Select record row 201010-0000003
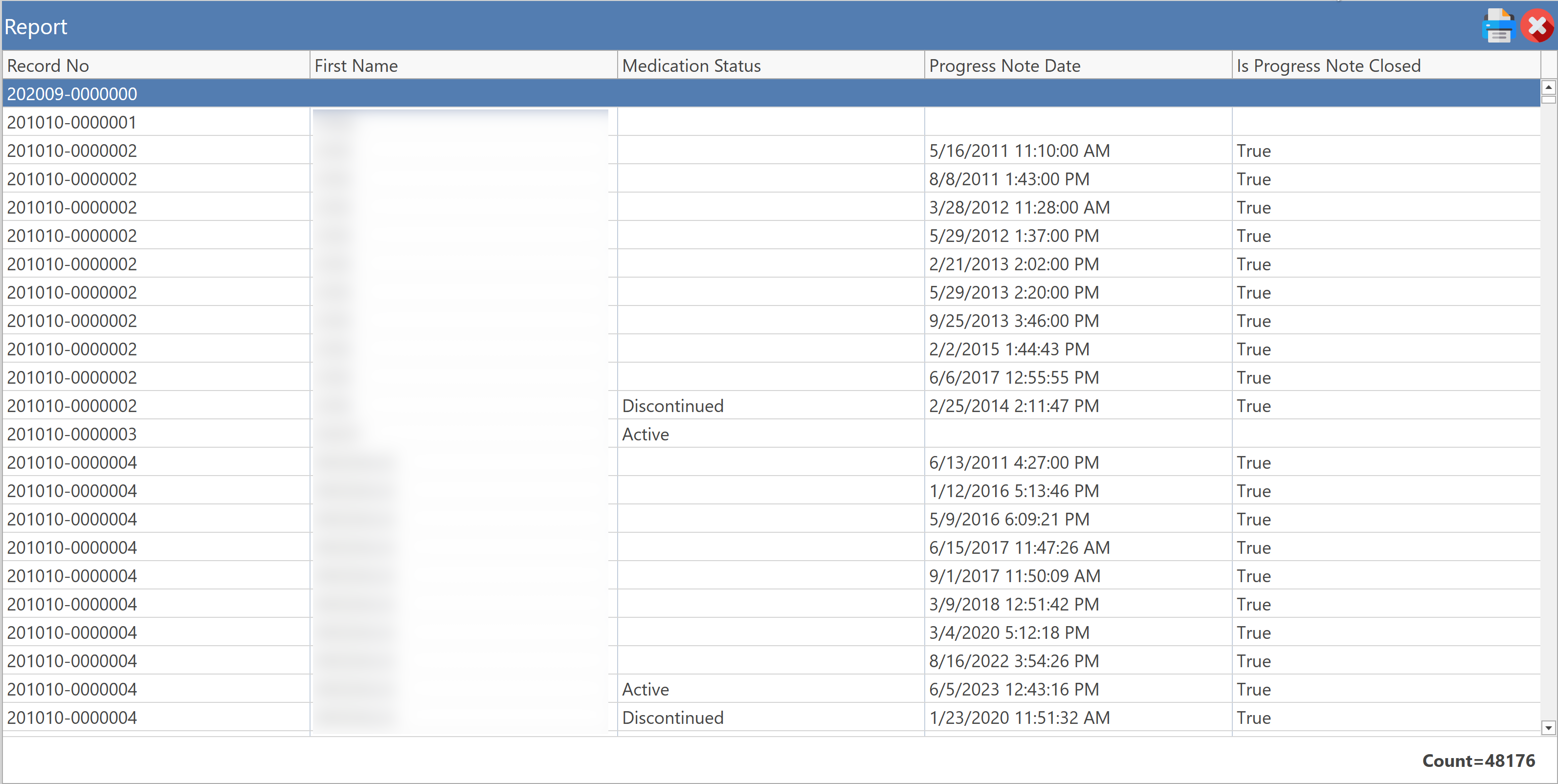The image size is (1558, 784). tap(72, 434)
